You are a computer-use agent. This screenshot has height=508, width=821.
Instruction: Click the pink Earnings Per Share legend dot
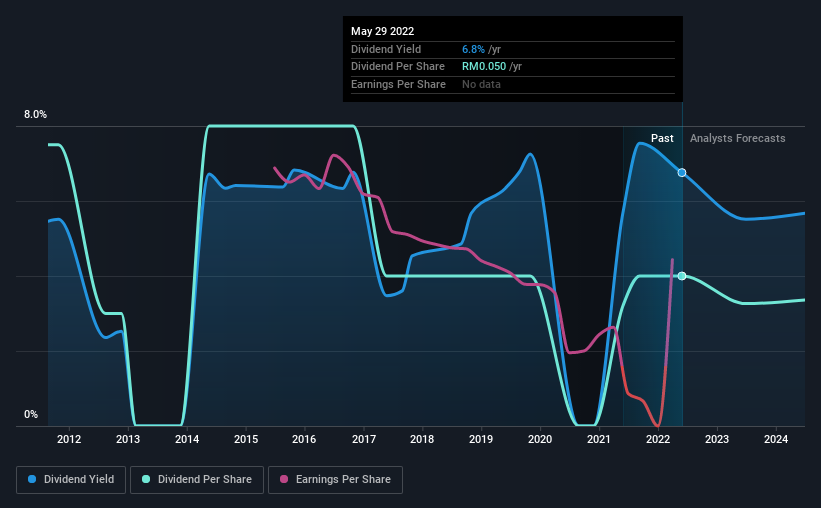coord(284,479)
